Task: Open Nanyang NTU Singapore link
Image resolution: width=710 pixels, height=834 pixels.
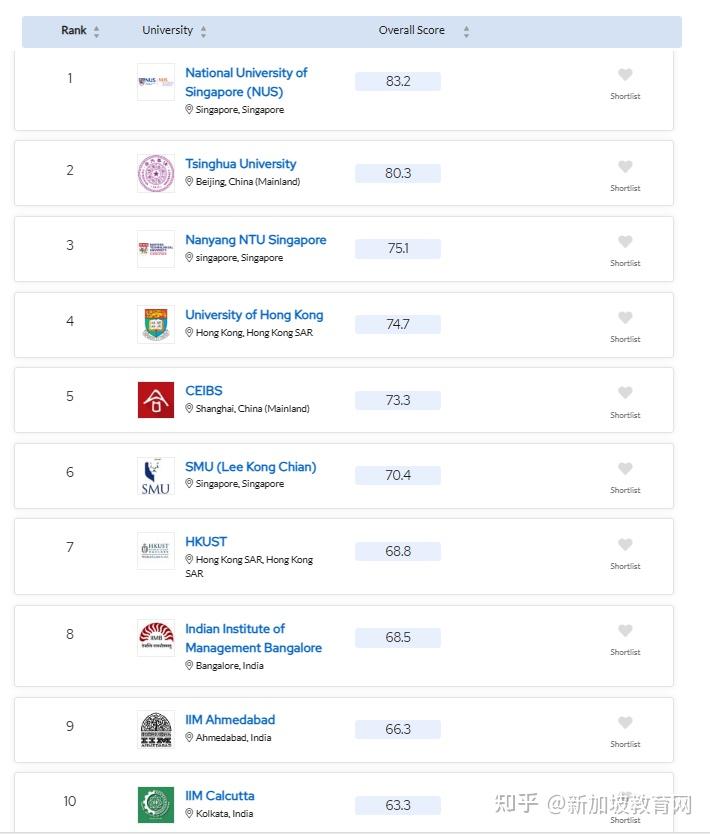Action: point(255,240)
